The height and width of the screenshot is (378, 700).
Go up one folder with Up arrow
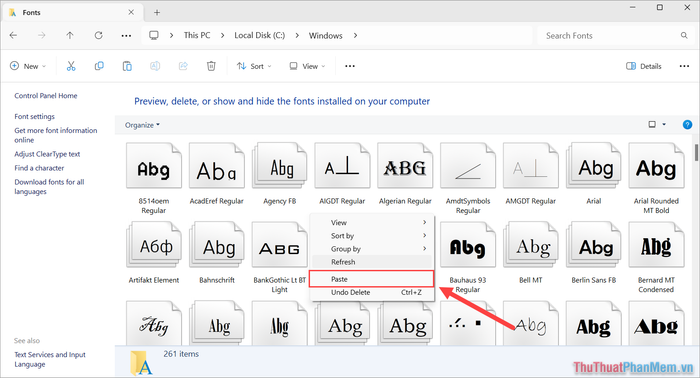(x=70, y=35)
